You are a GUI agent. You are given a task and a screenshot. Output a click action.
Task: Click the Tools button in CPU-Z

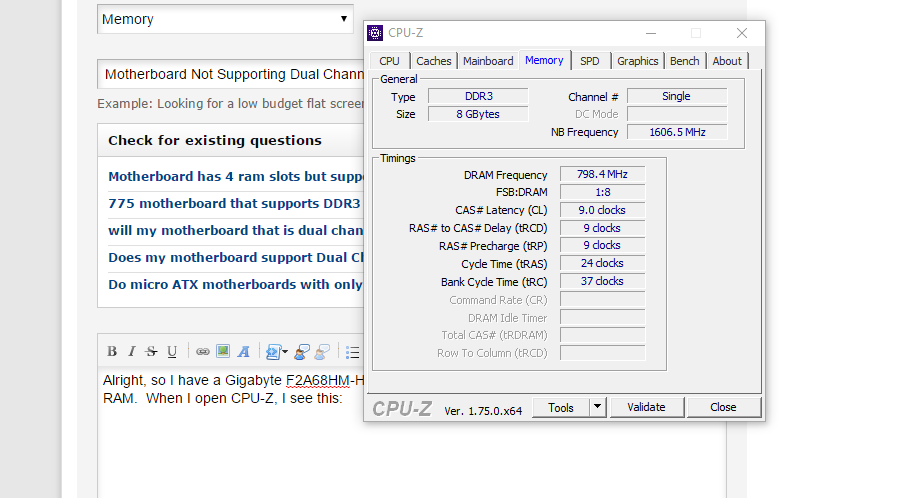coord(561,407)
